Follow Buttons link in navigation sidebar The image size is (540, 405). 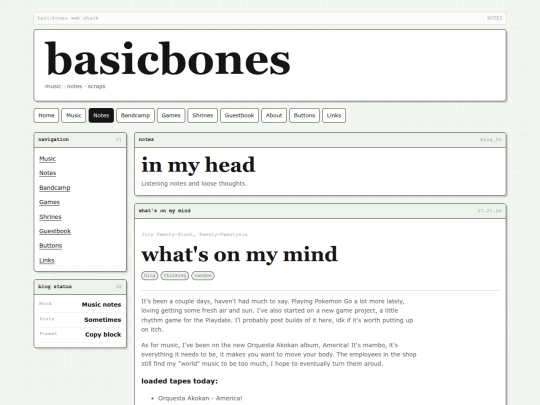51,246
